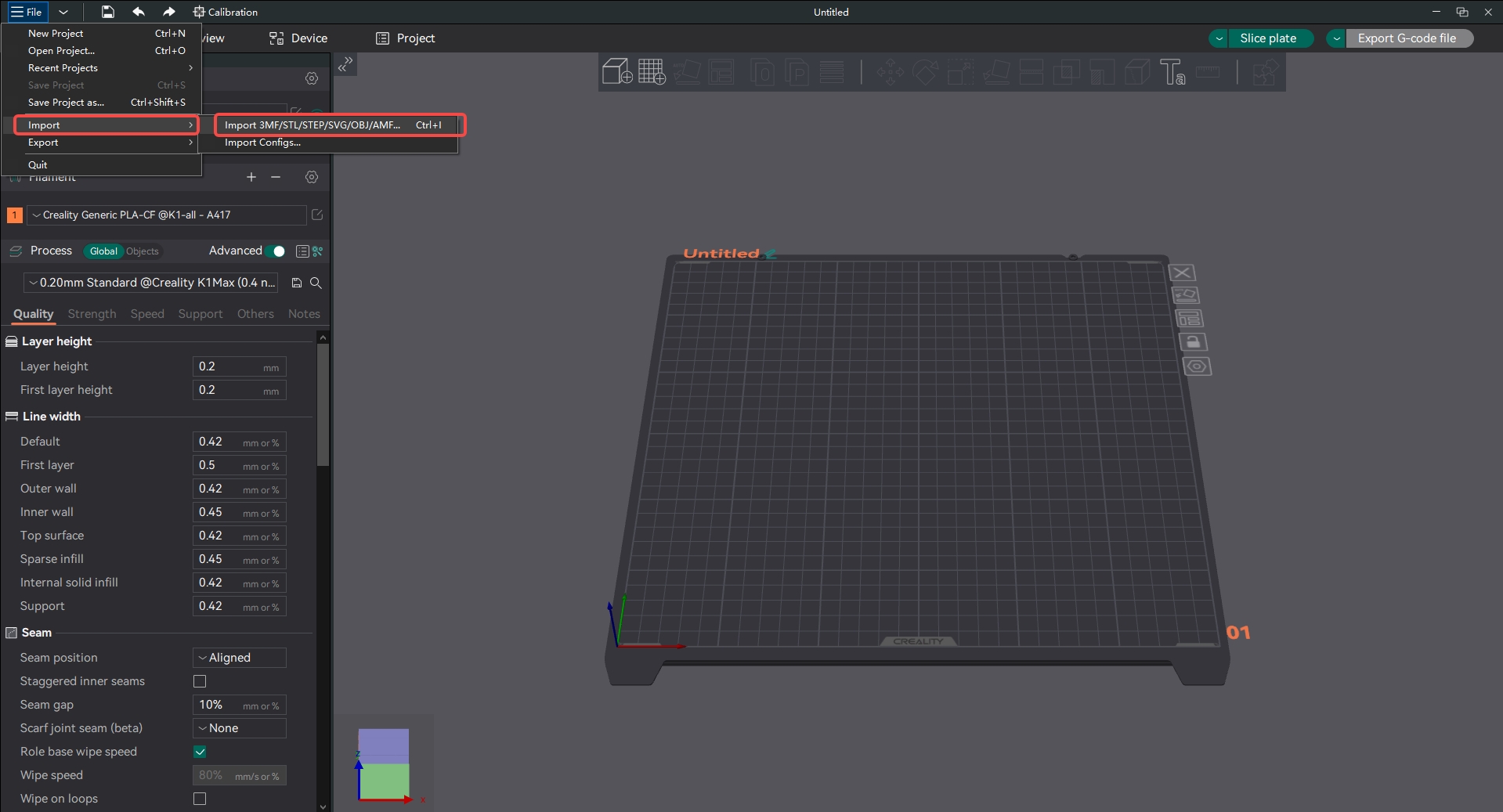1503x812 pixels.
Task: Click the Redo arrow icon
Action: pyautogui.click(x=168, y=12)
